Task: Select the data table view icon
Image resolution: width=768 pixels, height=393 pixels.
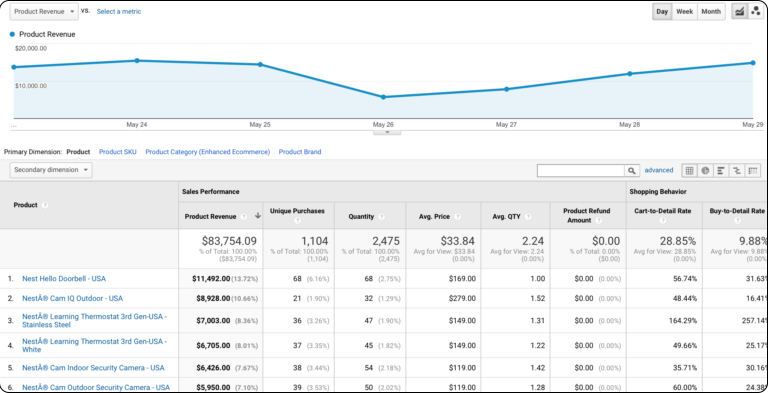Action: (690, 171)
